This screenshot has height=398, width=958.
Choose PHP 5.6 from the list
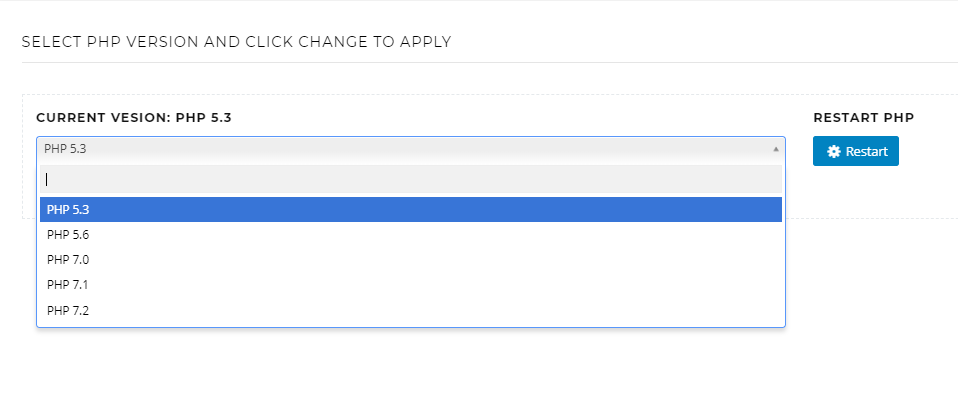coord(411,235)
